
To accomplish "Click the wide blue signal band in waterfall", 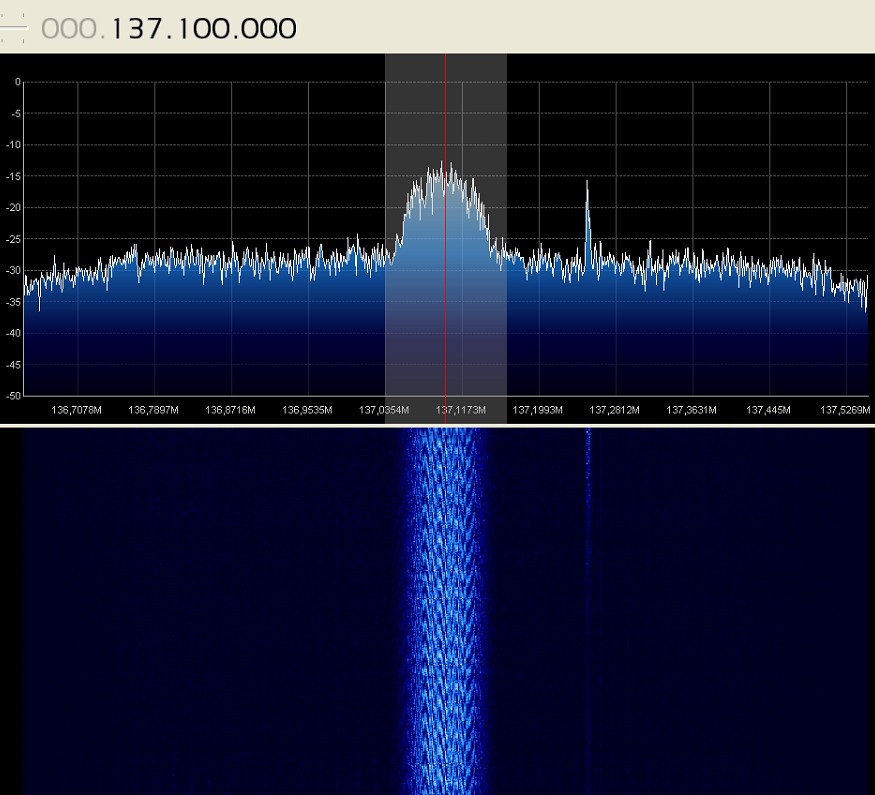I will pyautogui.click(x=445, y=611).
